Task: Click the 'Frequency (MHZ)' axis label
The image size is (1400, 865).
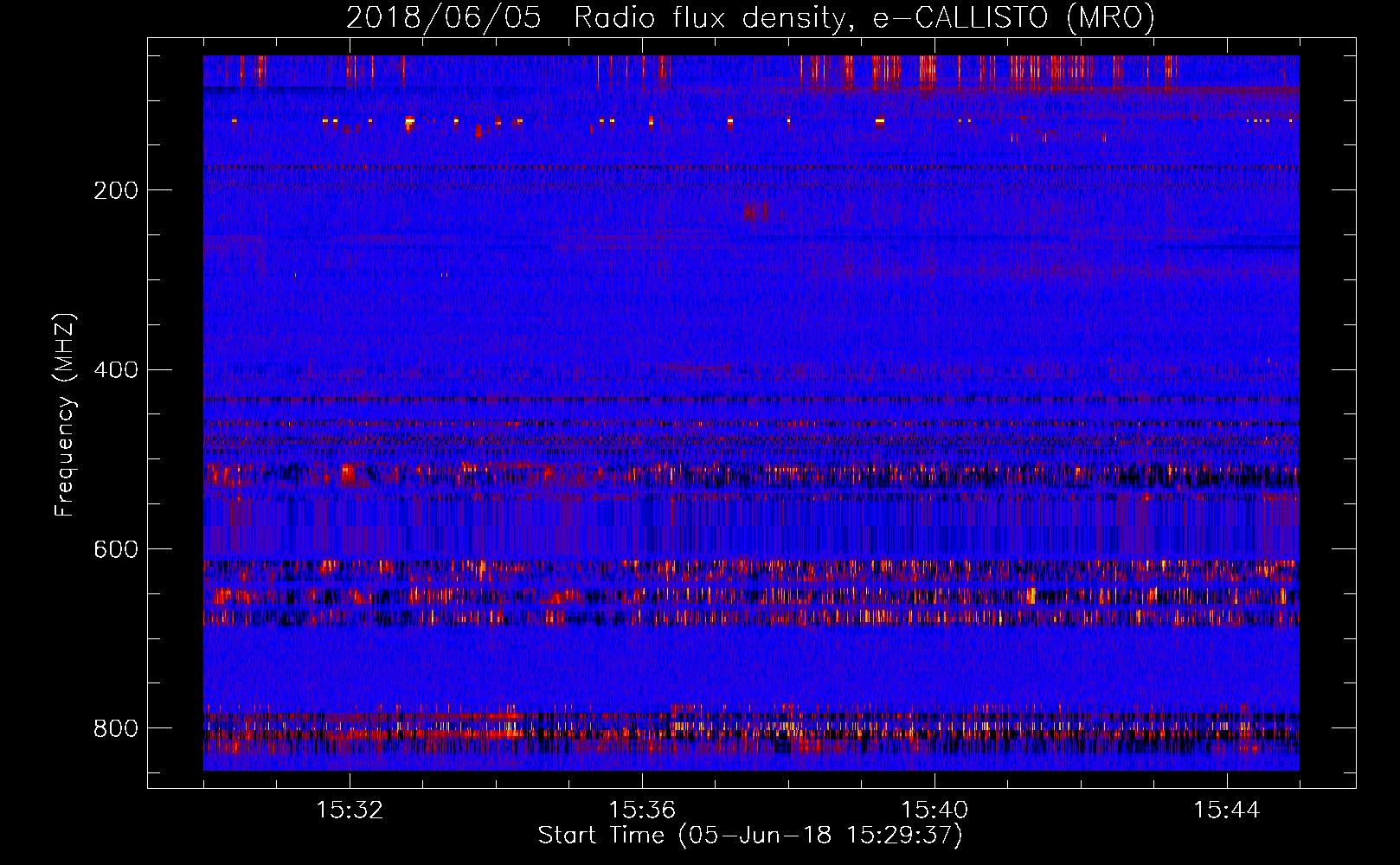Action: (65, 414)
